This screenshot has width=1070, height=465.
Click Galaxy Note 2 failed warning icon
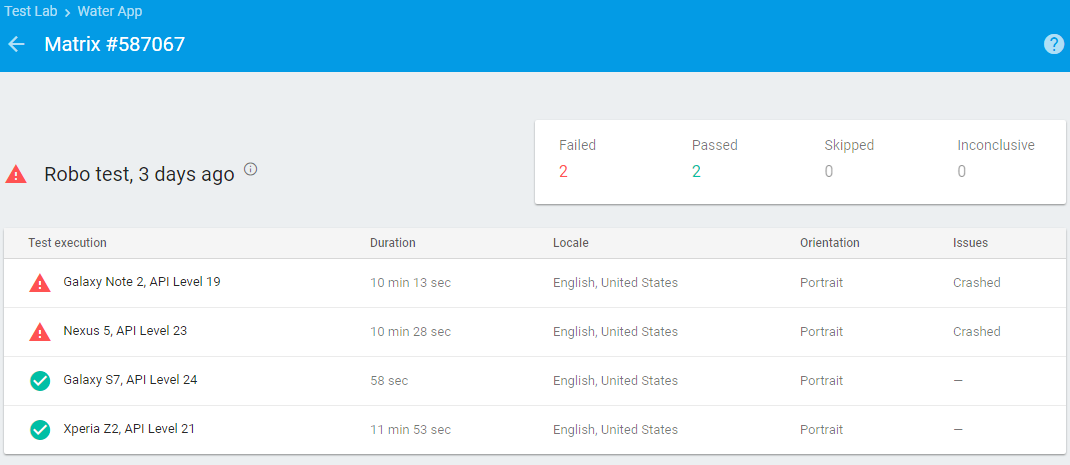pos(39,283)
